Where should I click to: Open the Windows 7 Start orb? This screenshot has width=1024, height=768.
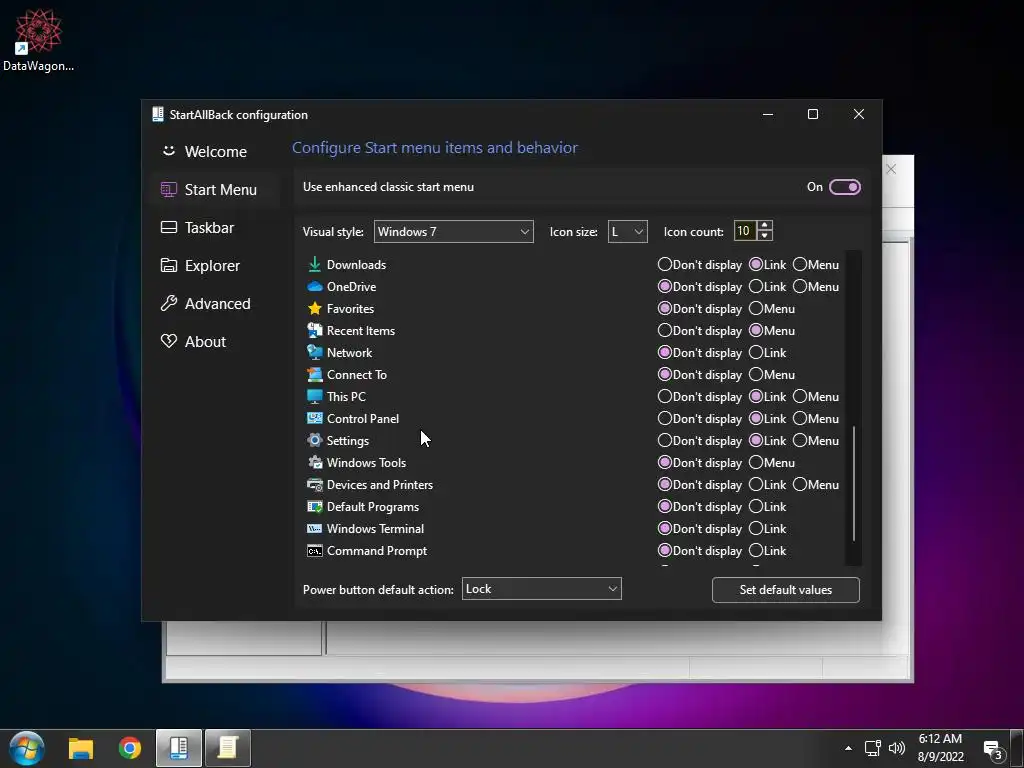click(27, 748)
